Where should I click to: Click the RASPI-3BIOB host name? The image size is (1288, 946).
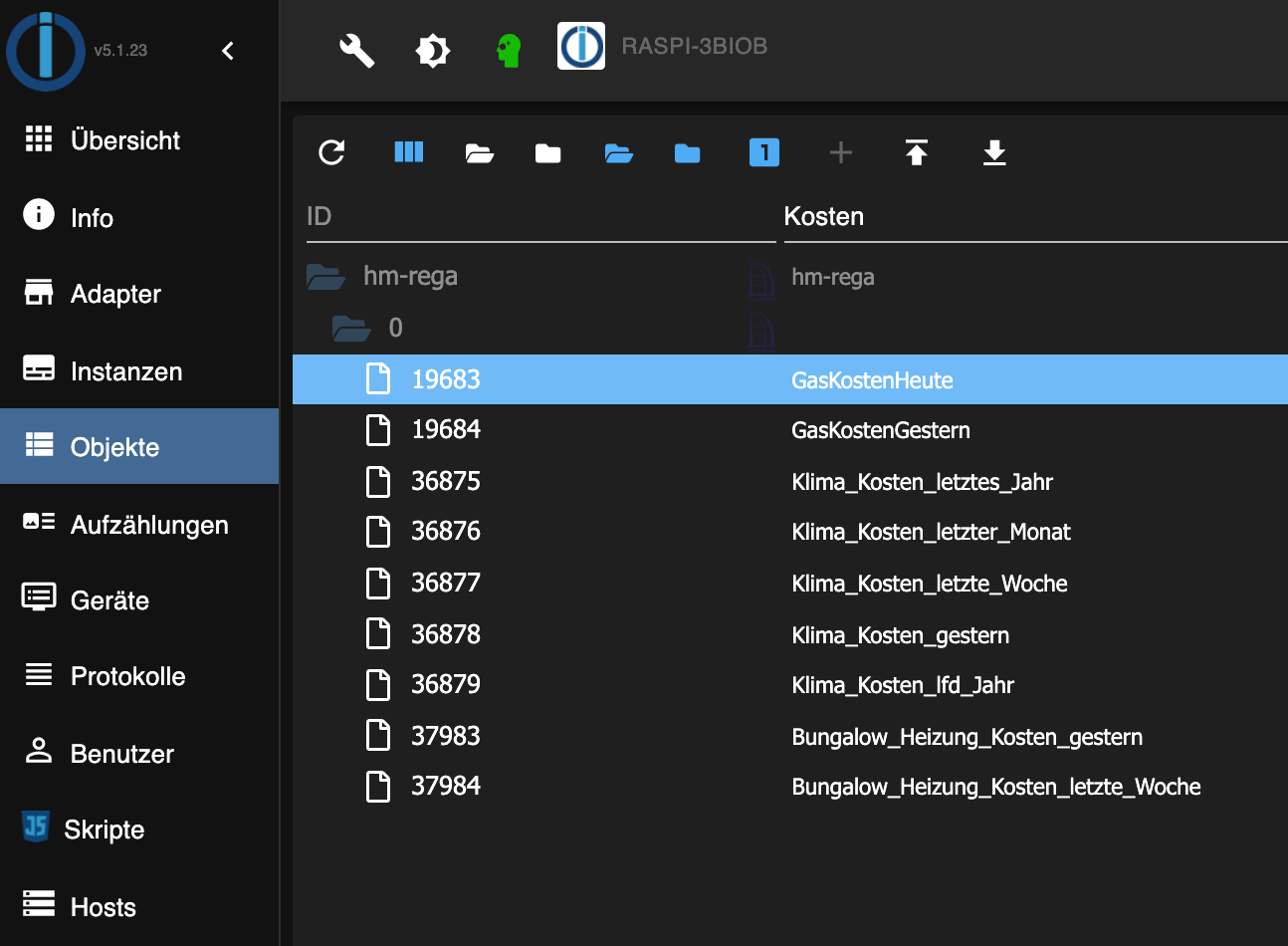[695, 46]
